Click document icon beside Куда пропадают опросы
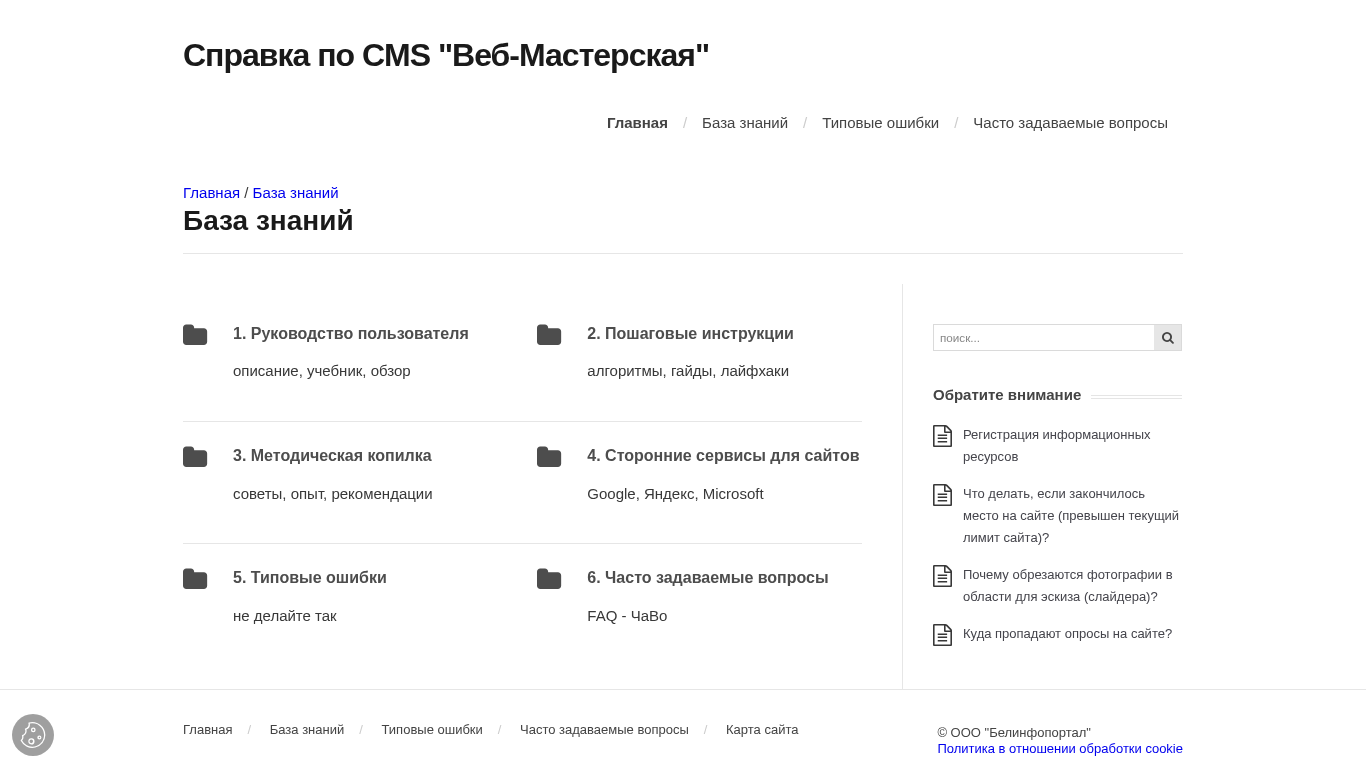The image size is (1366, 768). 942,635
